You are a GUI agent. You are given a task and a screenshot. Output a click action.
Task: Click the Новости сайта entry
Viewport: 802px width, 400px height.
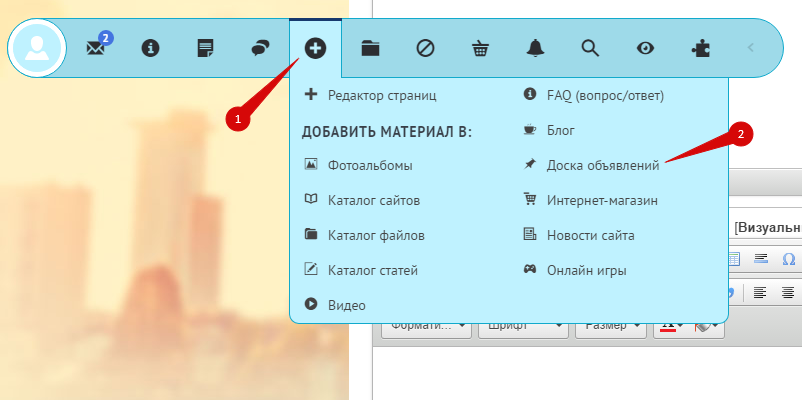[590, 235]
